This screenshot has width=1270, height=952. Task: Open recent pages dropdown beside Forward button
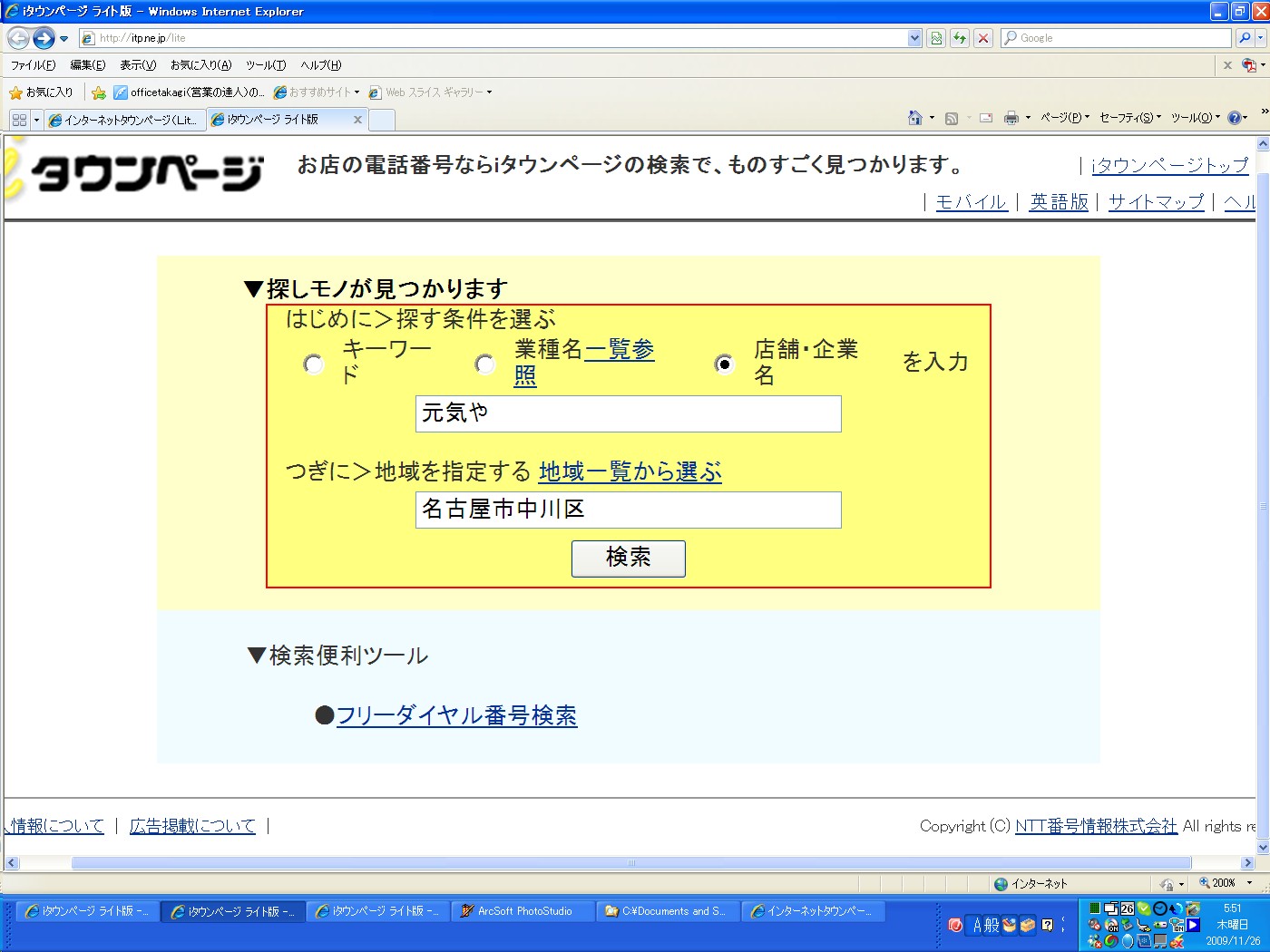tap(63, 39)
